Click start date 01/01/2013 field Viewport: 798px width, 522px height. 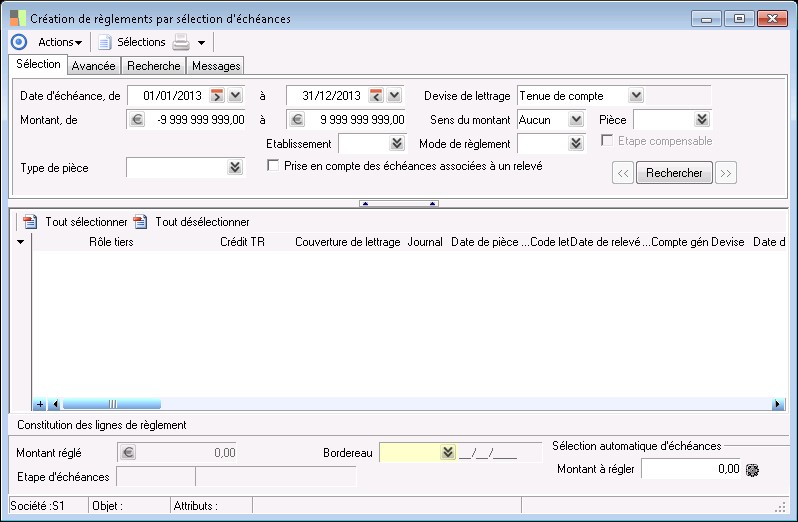point(168,96)
